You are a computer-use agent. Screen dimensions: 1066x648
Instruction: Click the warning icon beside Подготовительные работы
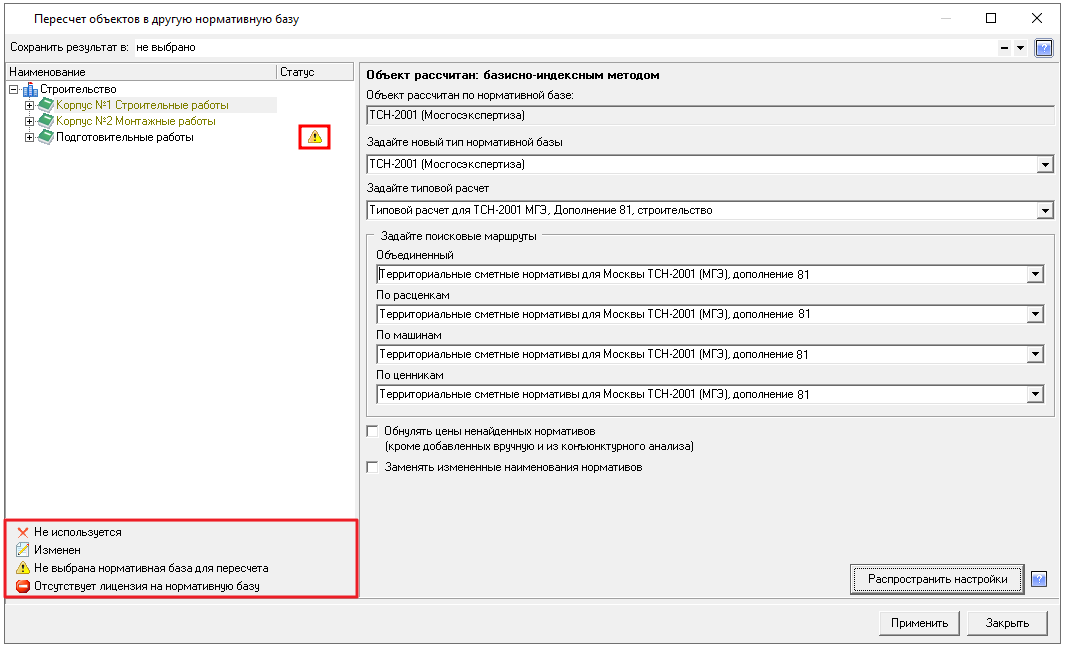(x=315, y=137)
